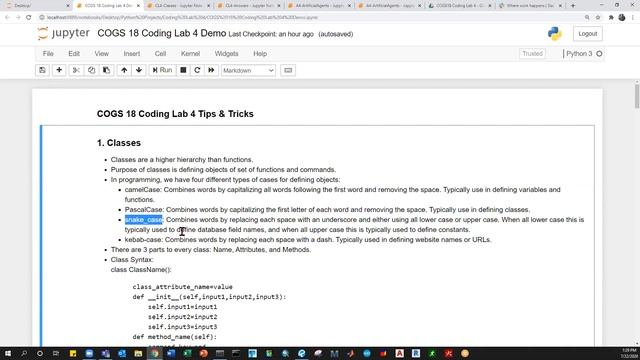Click the Jupyter logo

63,33
